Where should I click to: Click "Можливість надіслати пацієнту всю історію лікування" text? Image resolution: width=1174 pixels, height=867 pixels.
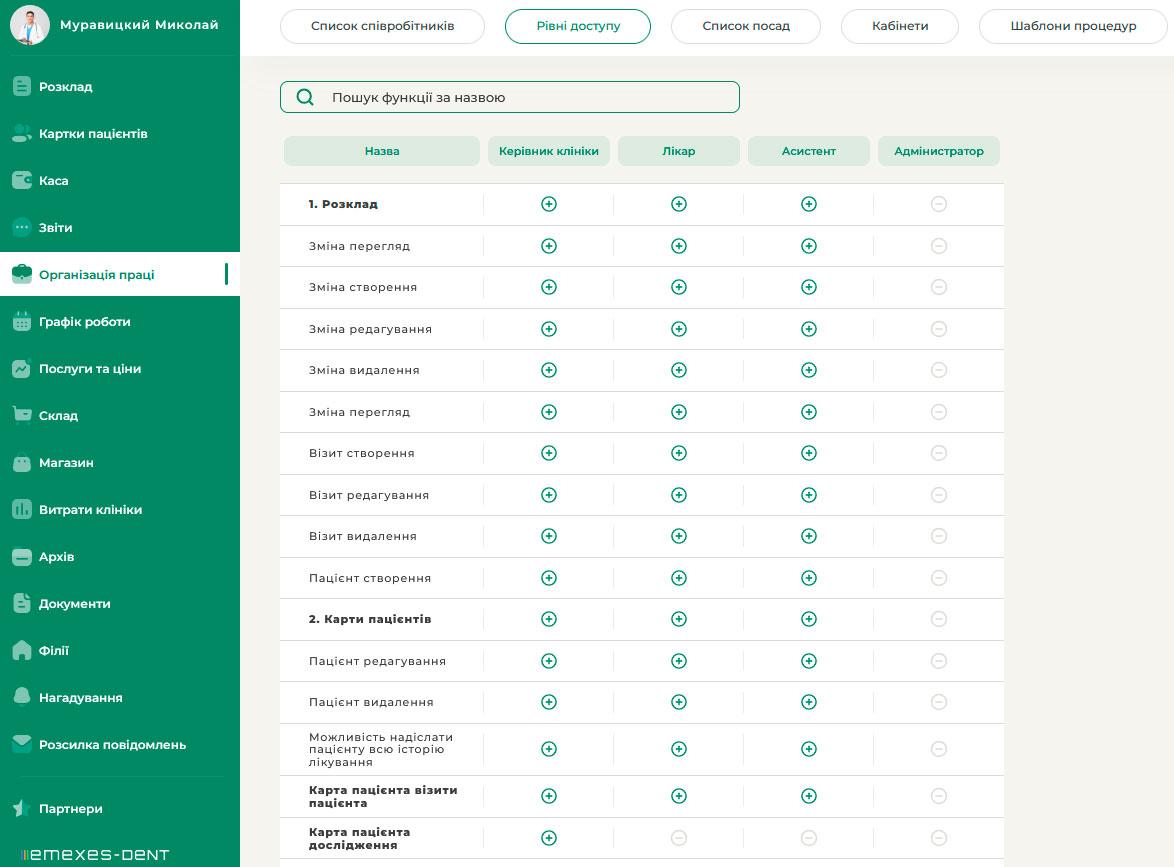click(381, 749)
